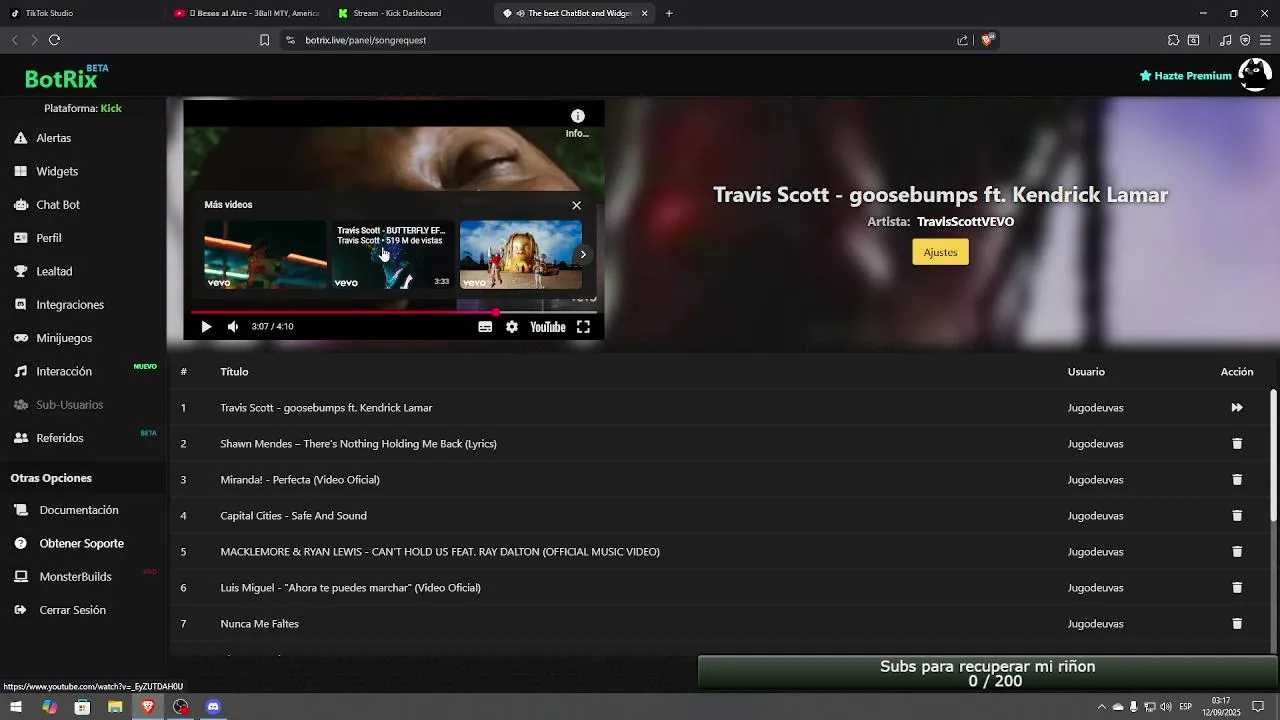Open the BUTTERFLY EFFECT suggested video

click(x=393, y=255)
